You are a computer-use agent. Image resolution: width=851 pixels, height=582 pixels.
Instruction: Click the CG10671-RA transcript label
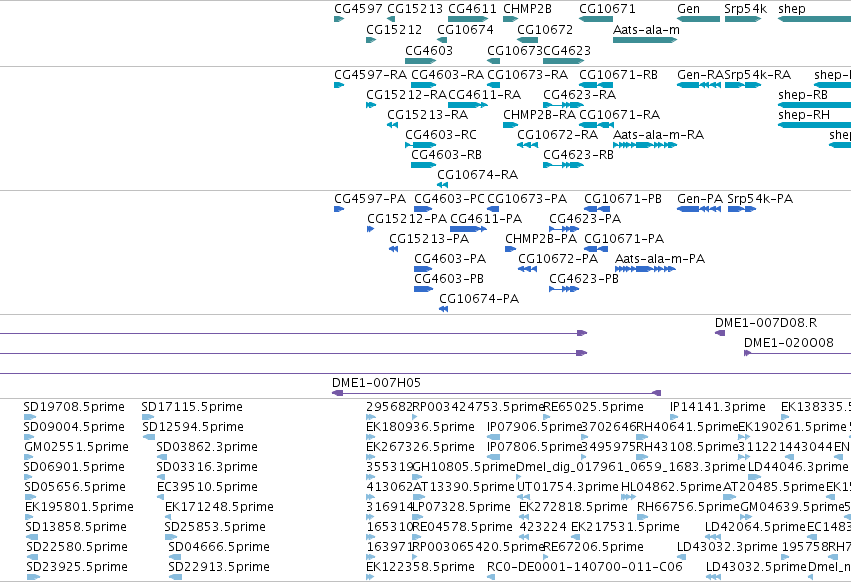pos(619,115)
